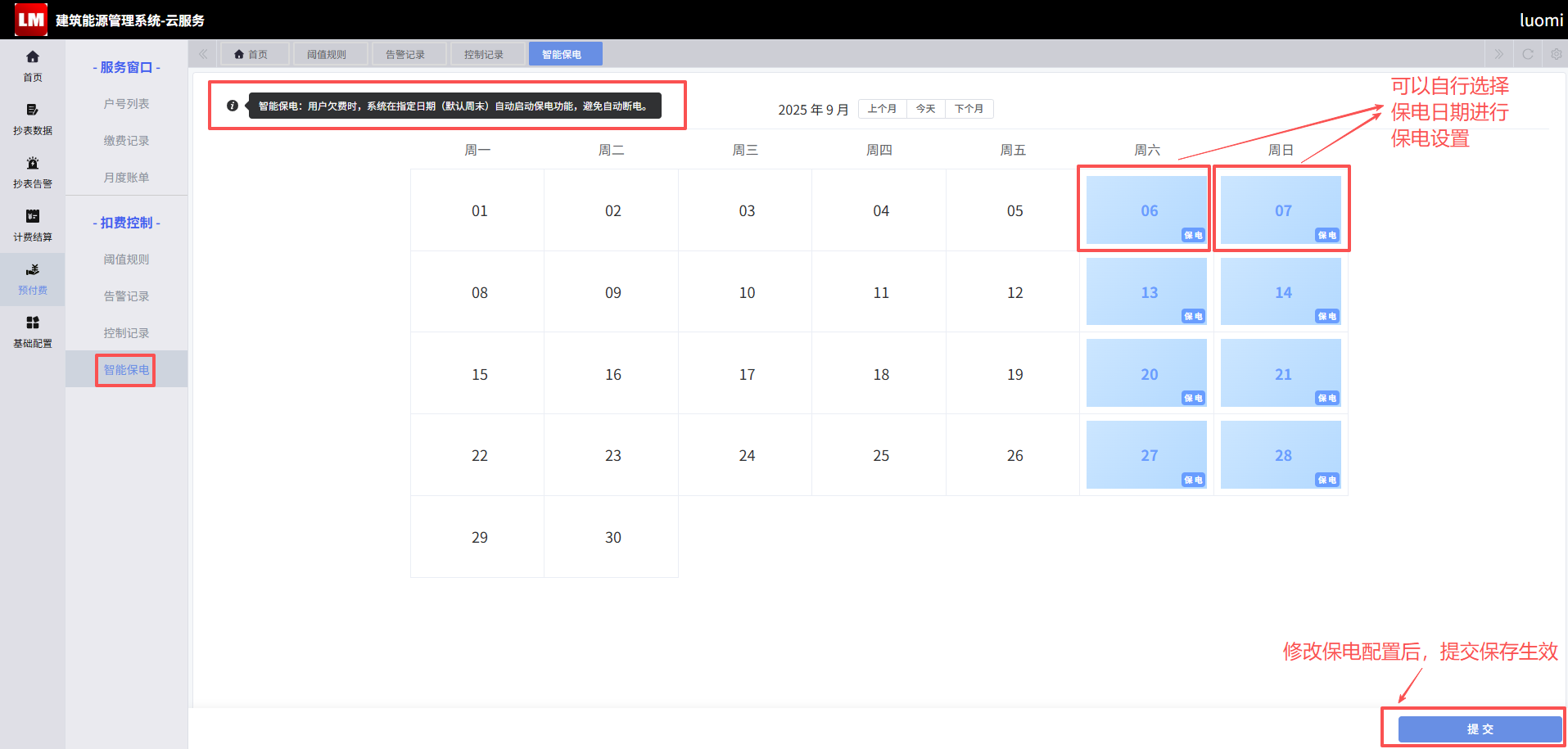Screen dimensions: 1568x749
Task: Open 控制记录 in the side menu
Action: [x=126, y=333]
